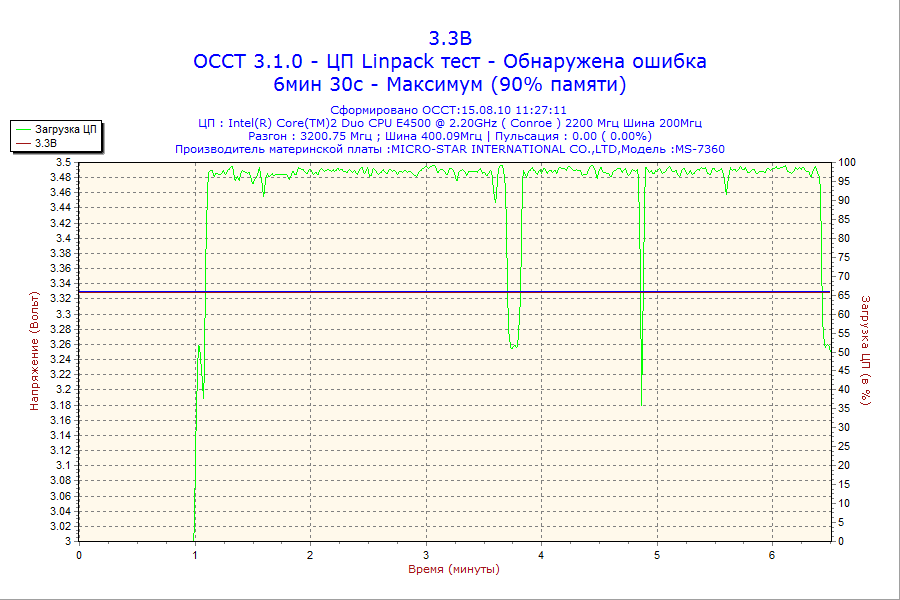The width and height of the screenshot is (900, 600).
Task: Click the "Напряжение (Вольт)" left axis label
Action: [x=34, y=351]
